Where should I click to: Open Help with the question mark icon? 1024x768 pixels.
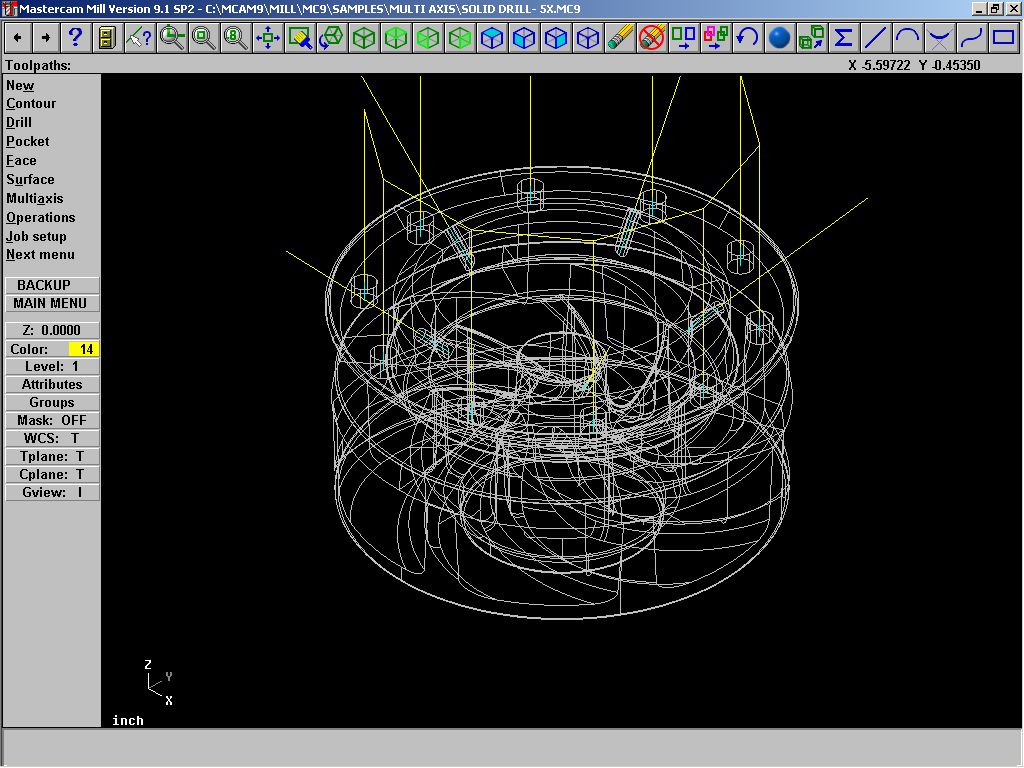tap(75, 37)
